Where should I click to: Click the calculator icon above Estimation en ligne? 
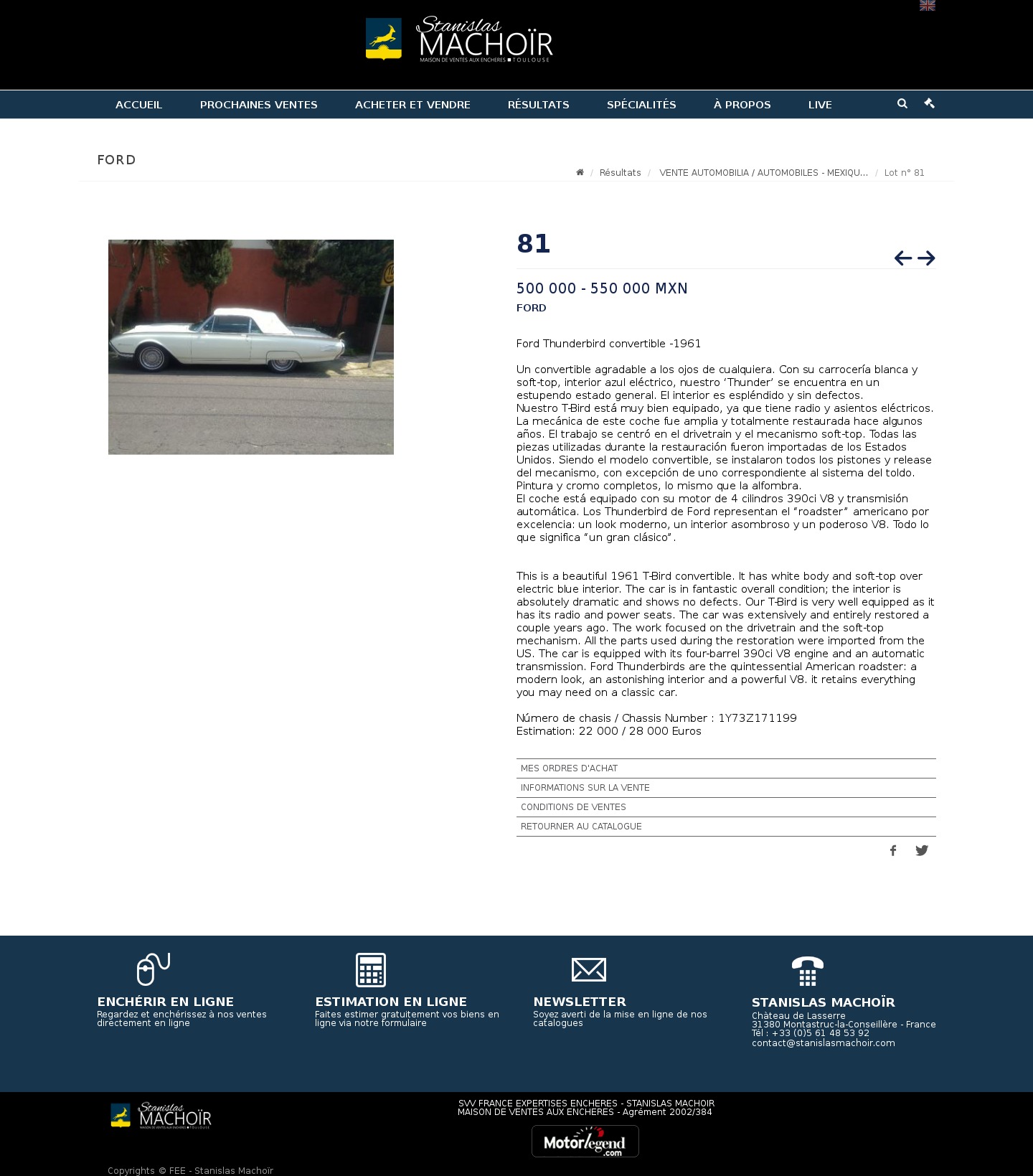click(x=371, y=970)
